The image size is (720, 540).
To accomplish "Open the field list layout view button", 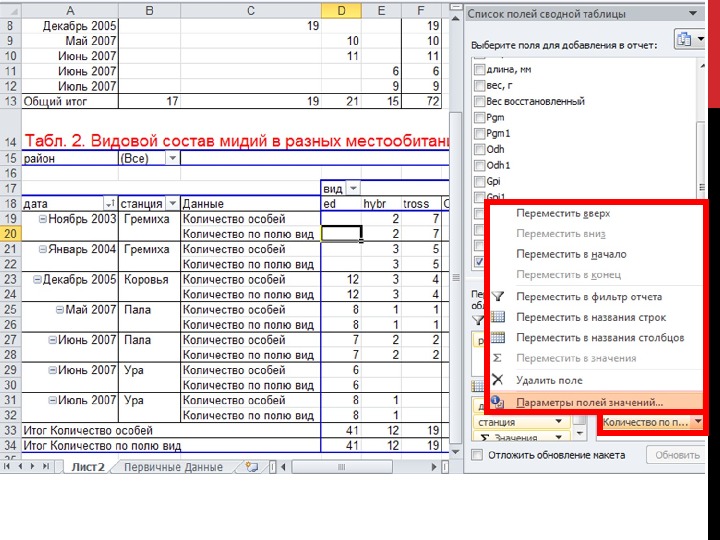I will 689,39.
